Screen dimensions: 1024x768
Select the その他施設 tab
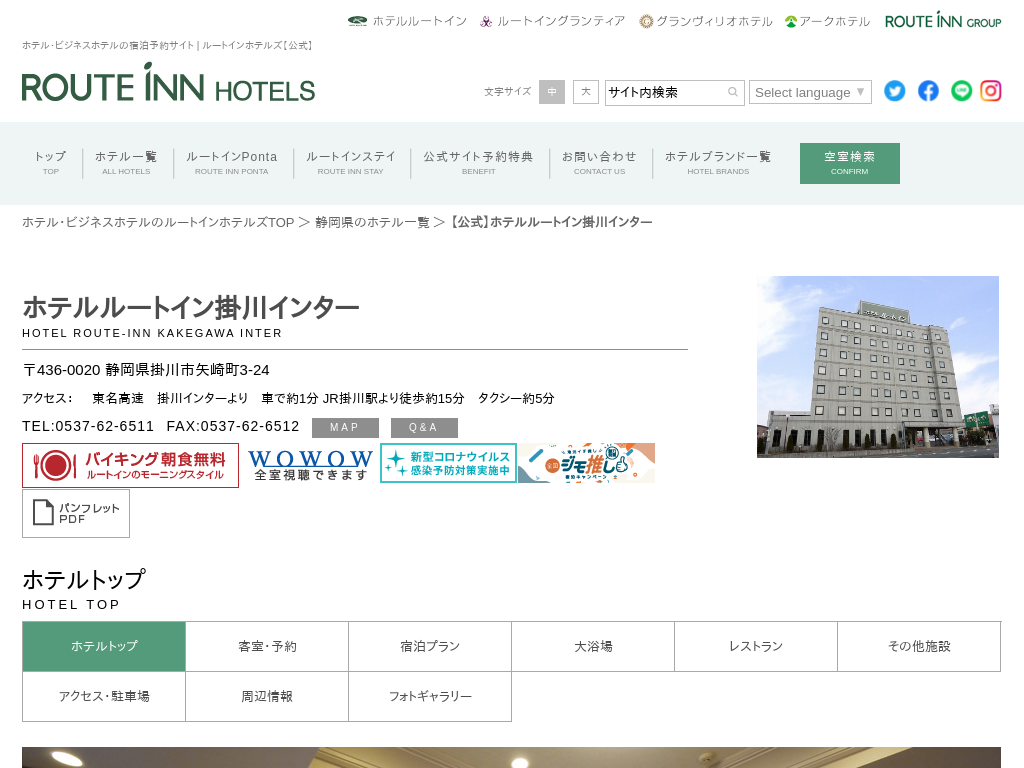pyautogui.click(x=920, y=647)
